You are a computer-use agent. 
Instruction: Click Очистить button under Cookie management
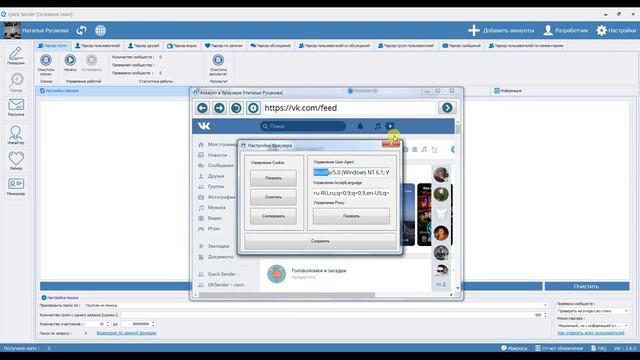tap(273, 197)
